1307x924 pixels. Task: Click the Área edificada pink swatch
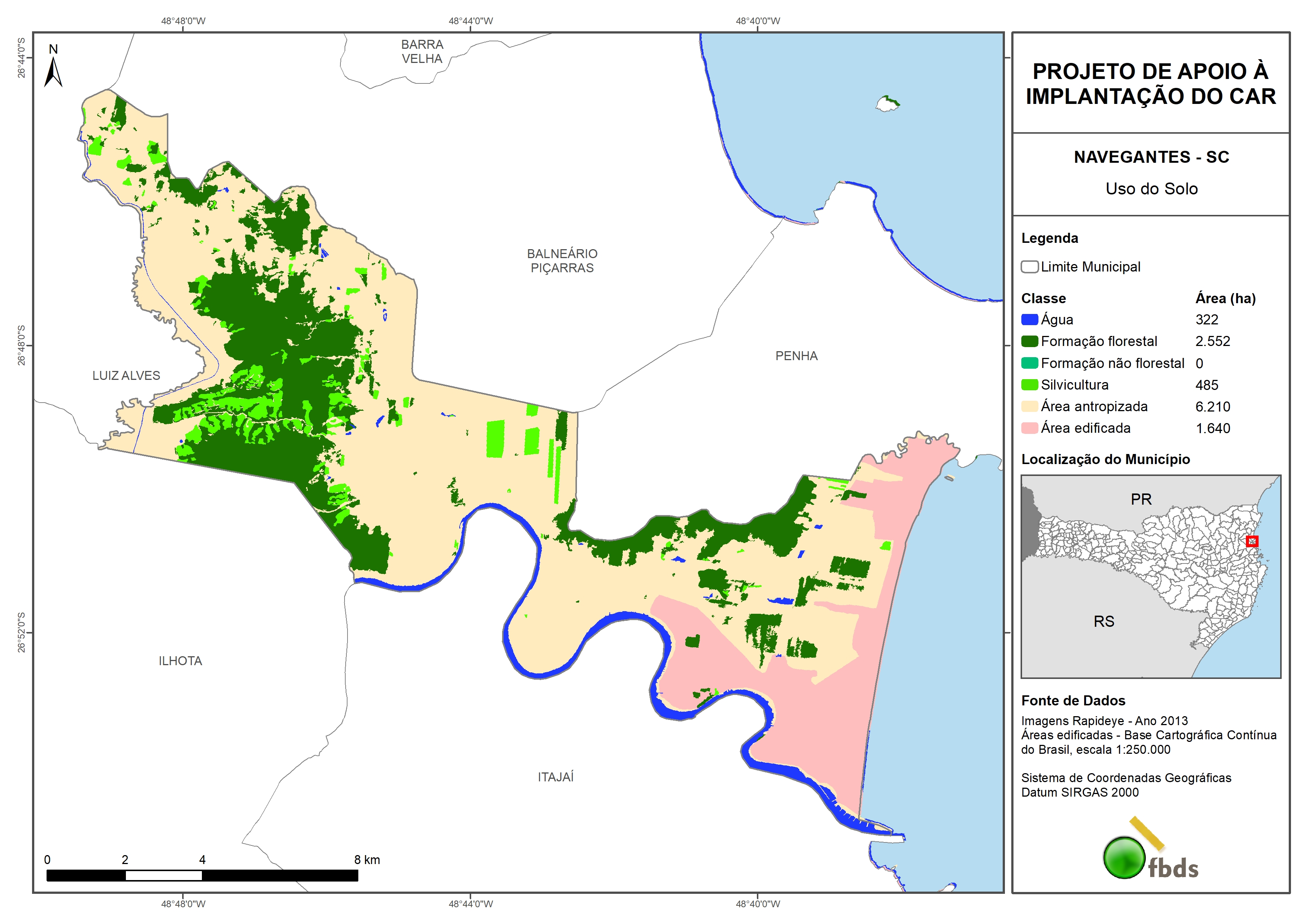1029,428
